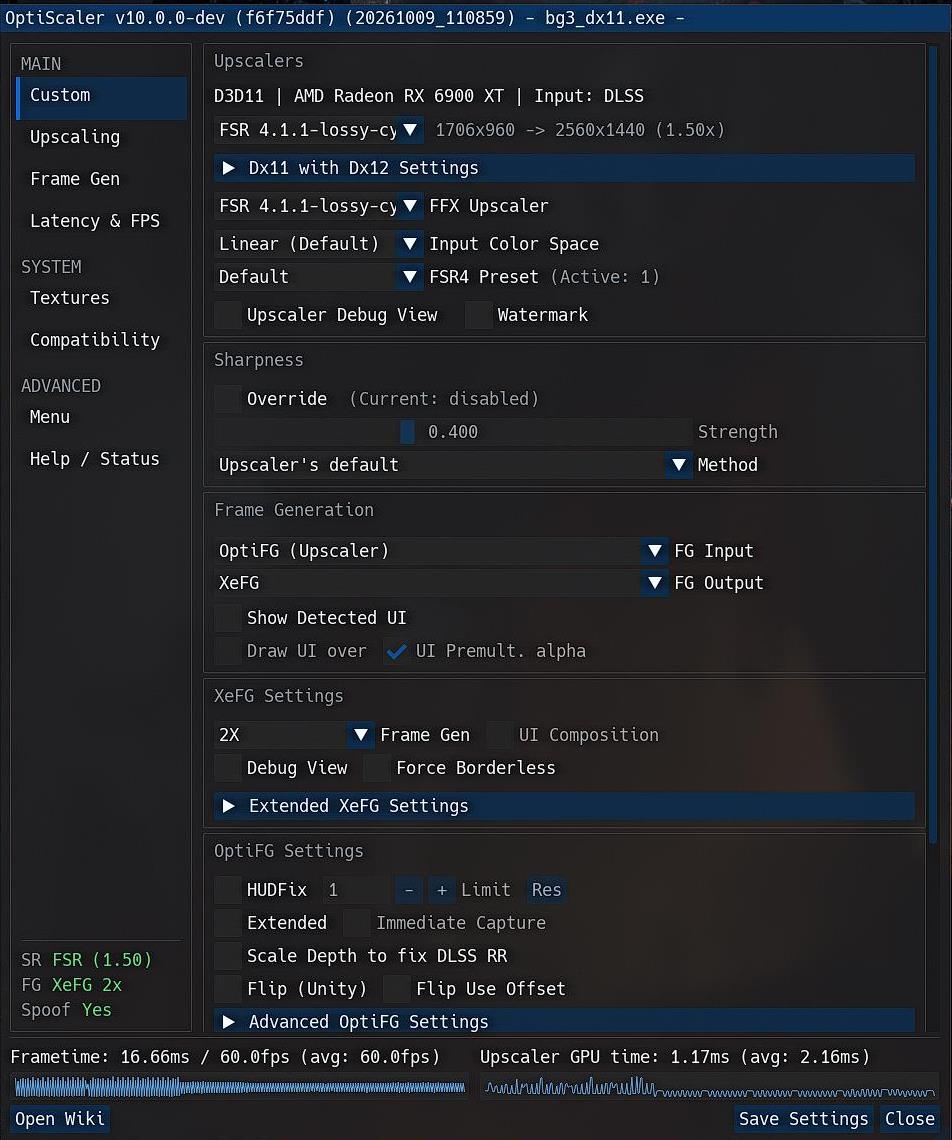This screenshot has width=952, height=1140.
Task: Enable the Sharpness Override checkbox
Action: (x=228, y=398)
